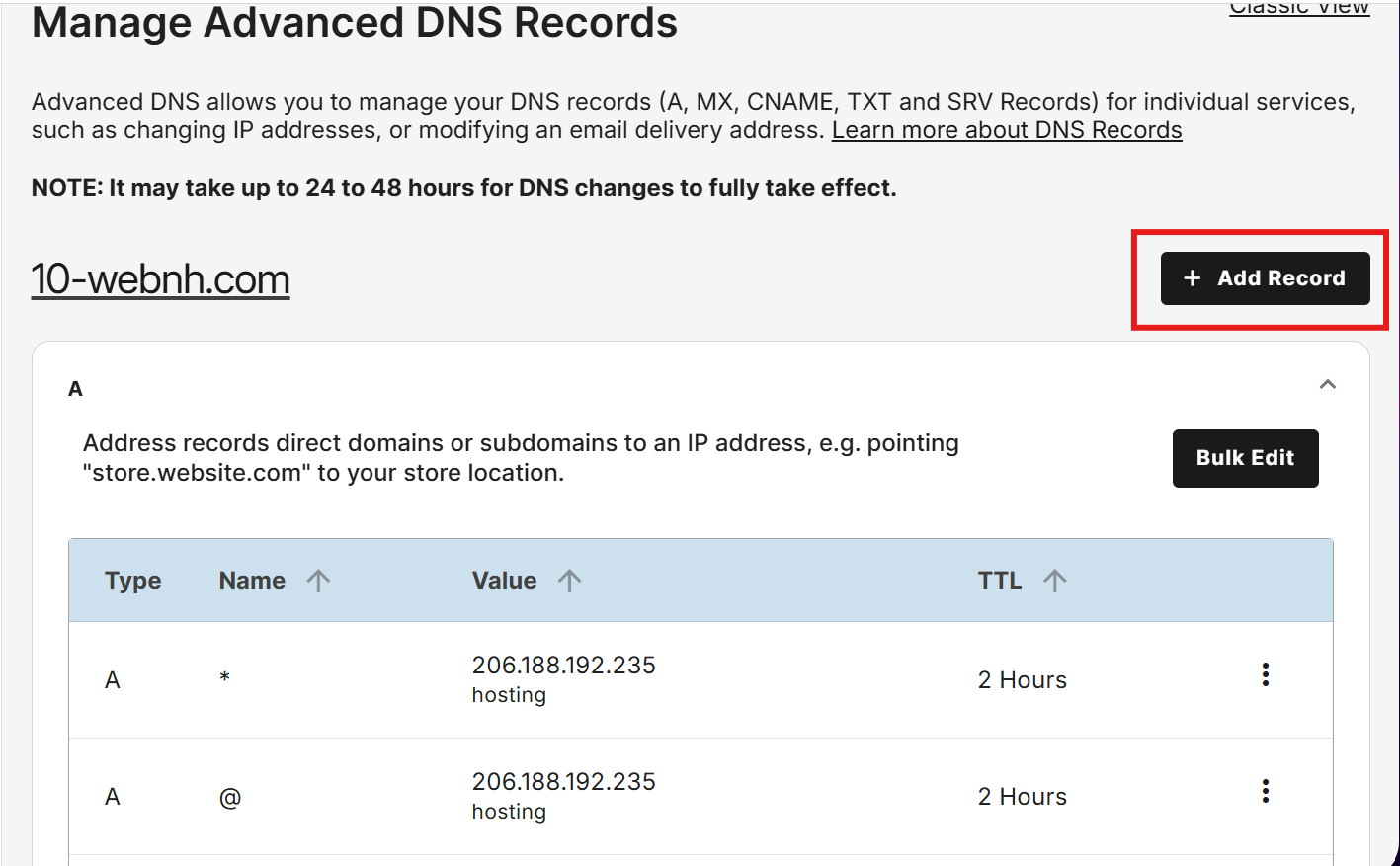Viewport: 1400px width, 866px height.
Task: Expand the record actions menu for the first row
Action: click(x=1266, y=673)
